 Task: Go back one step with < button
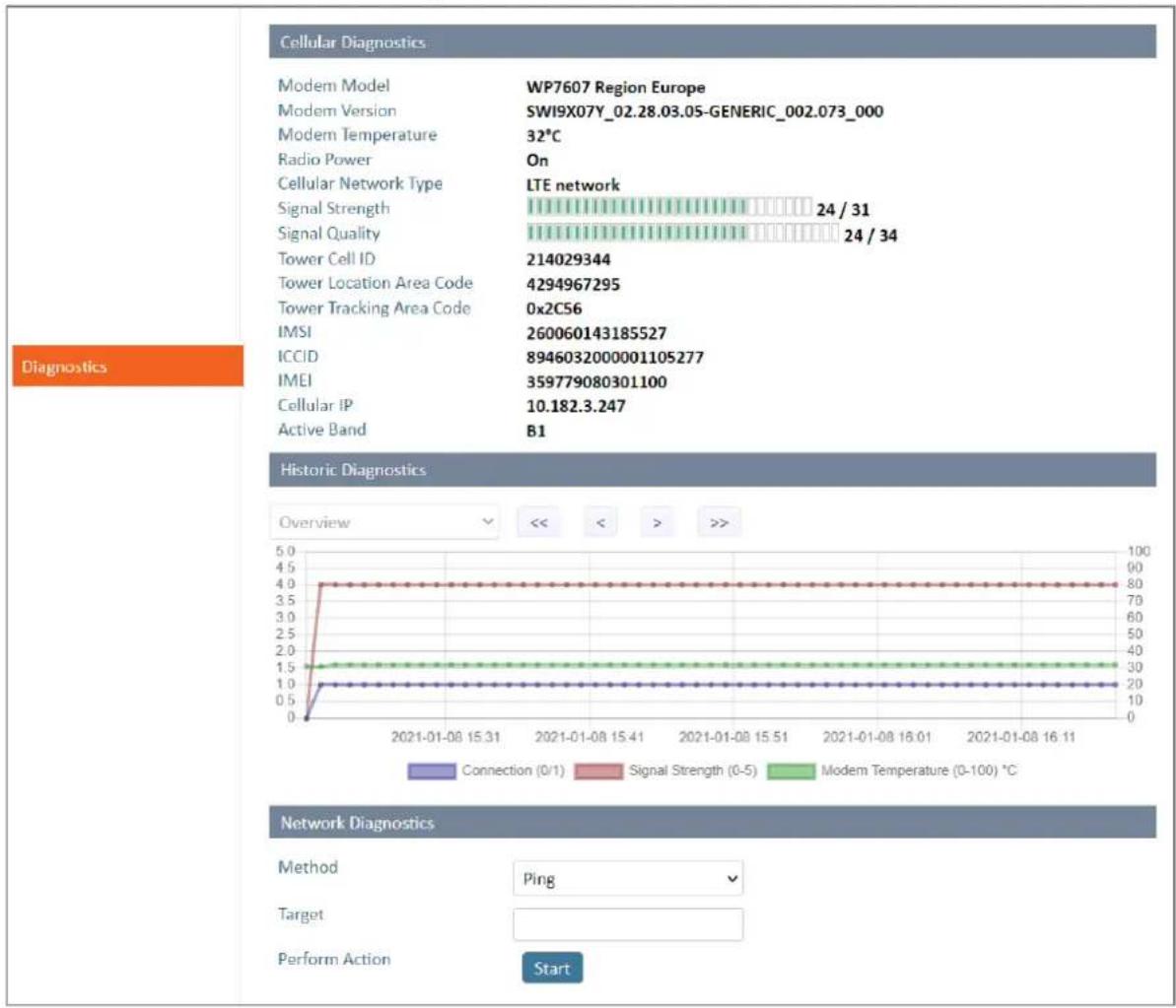tap(600, 522)
